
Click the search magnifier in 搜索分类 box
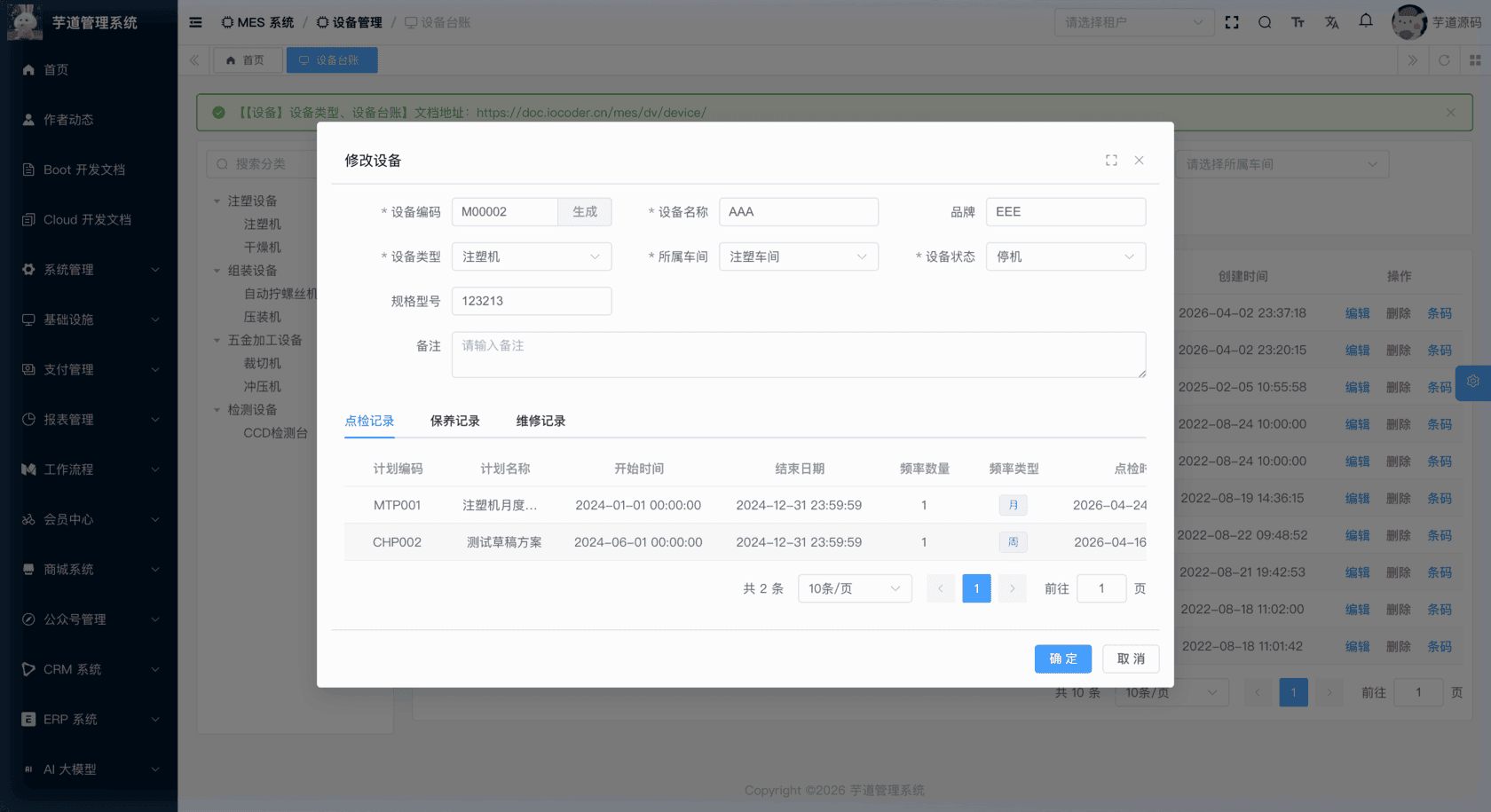tap(222, 163)
